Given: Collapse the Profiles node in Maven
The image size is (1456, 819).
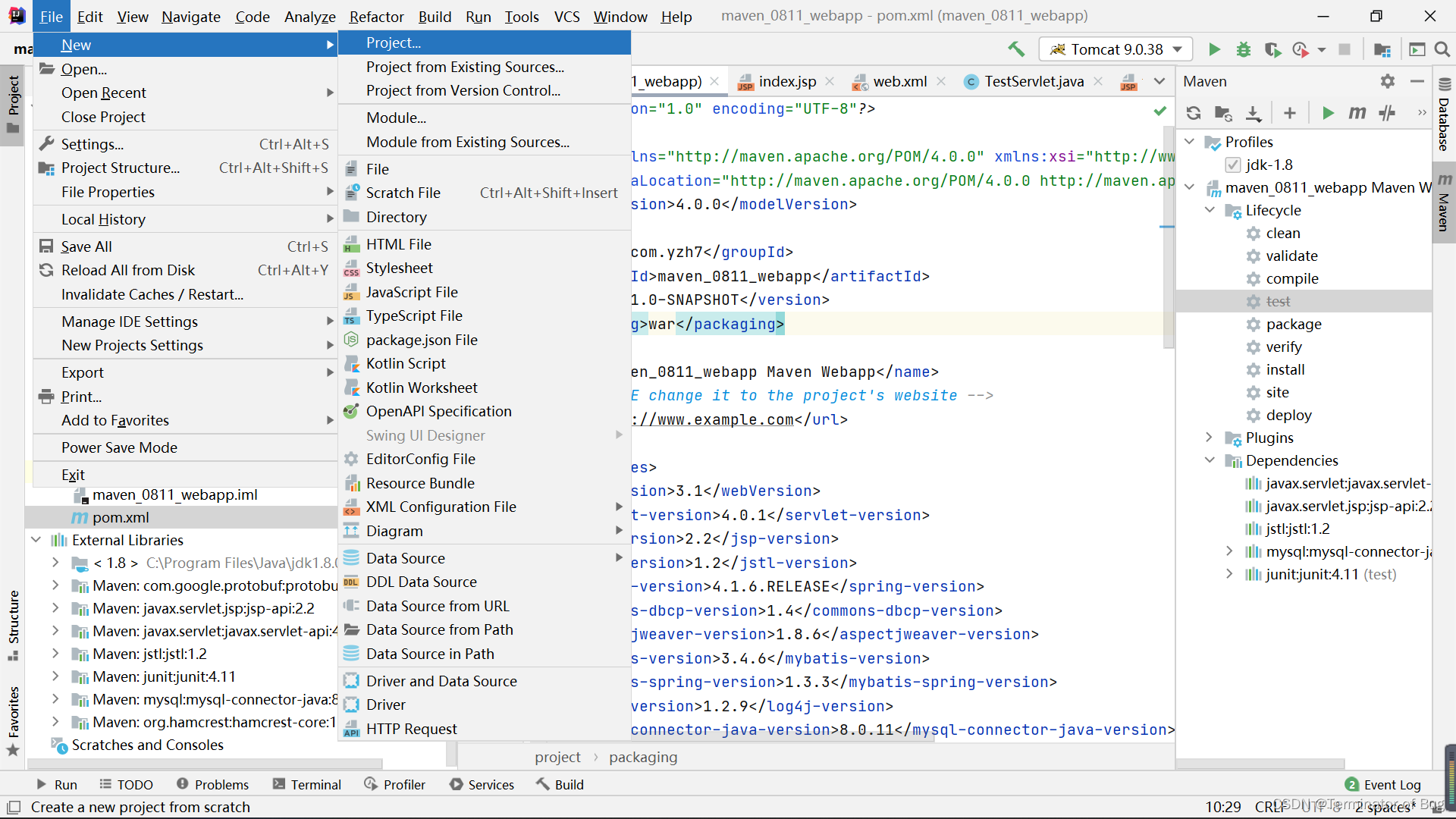Looking at the screenshot, I should tap(1189, 142).
